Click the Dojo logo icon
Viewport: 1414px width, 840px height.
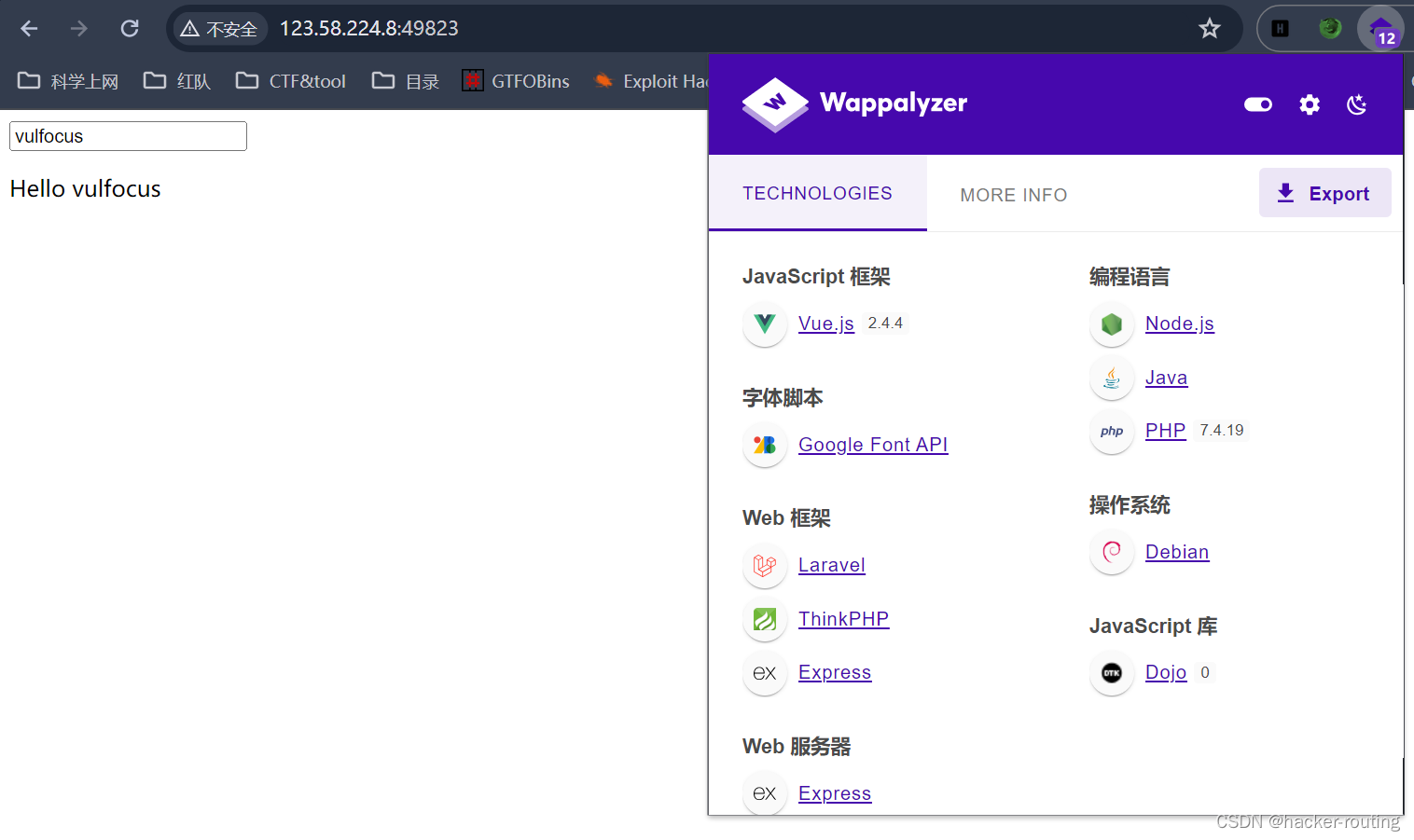click(x=1112, y=672)
